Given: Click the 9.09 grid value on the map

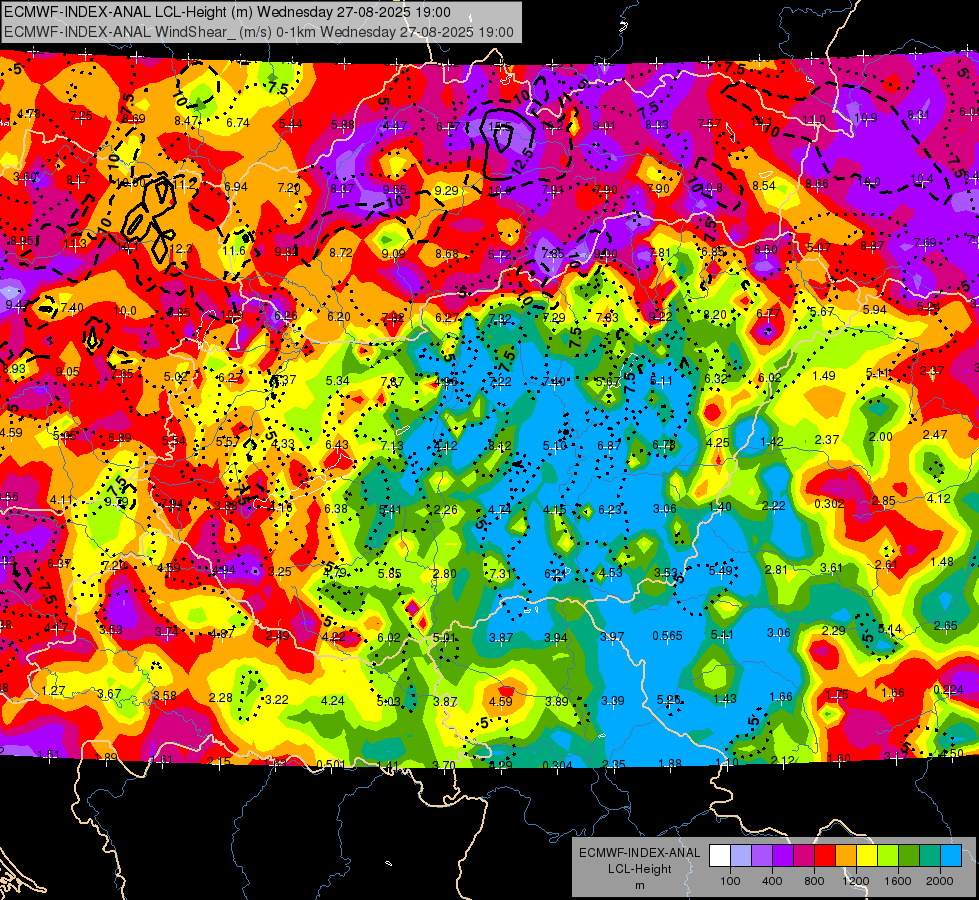Looking at the screenshot, I should coord(393,253).
